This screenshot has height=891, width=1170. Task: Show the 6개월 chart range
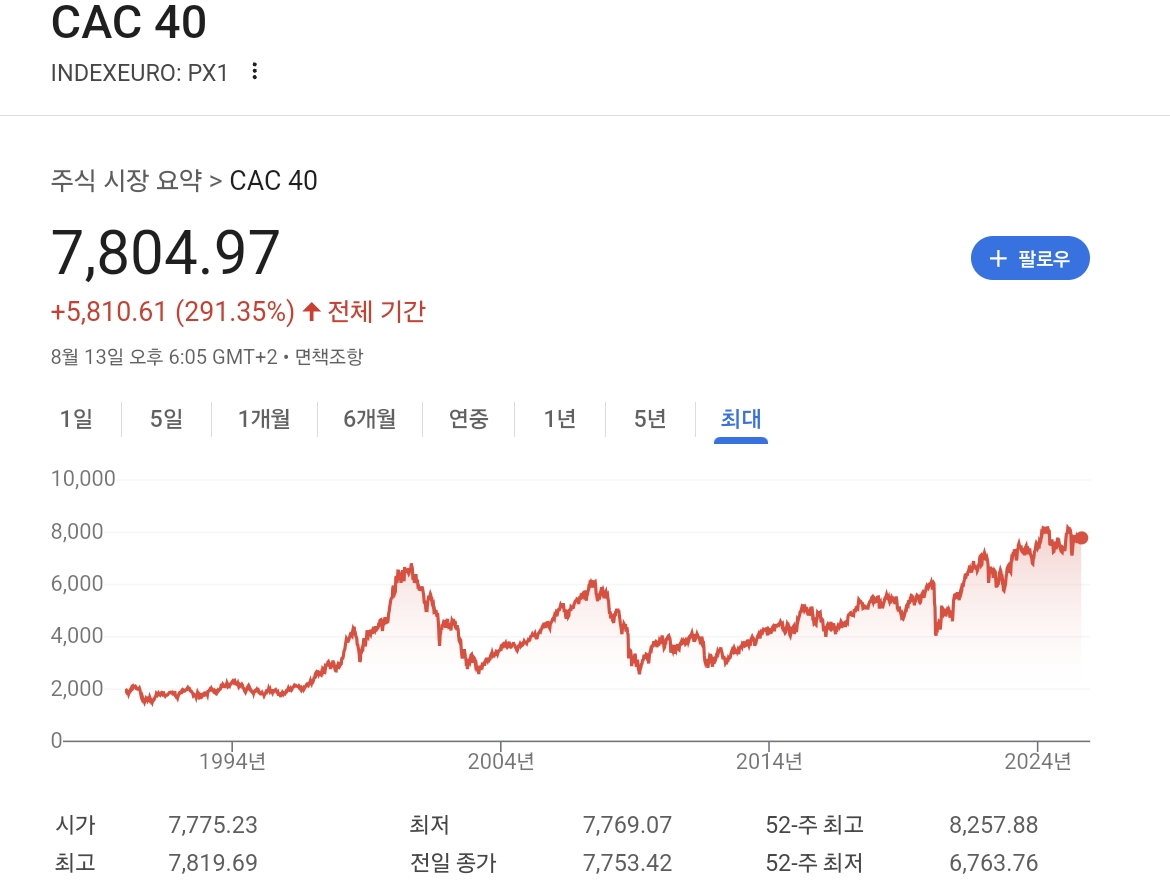(x=369, y=419)
